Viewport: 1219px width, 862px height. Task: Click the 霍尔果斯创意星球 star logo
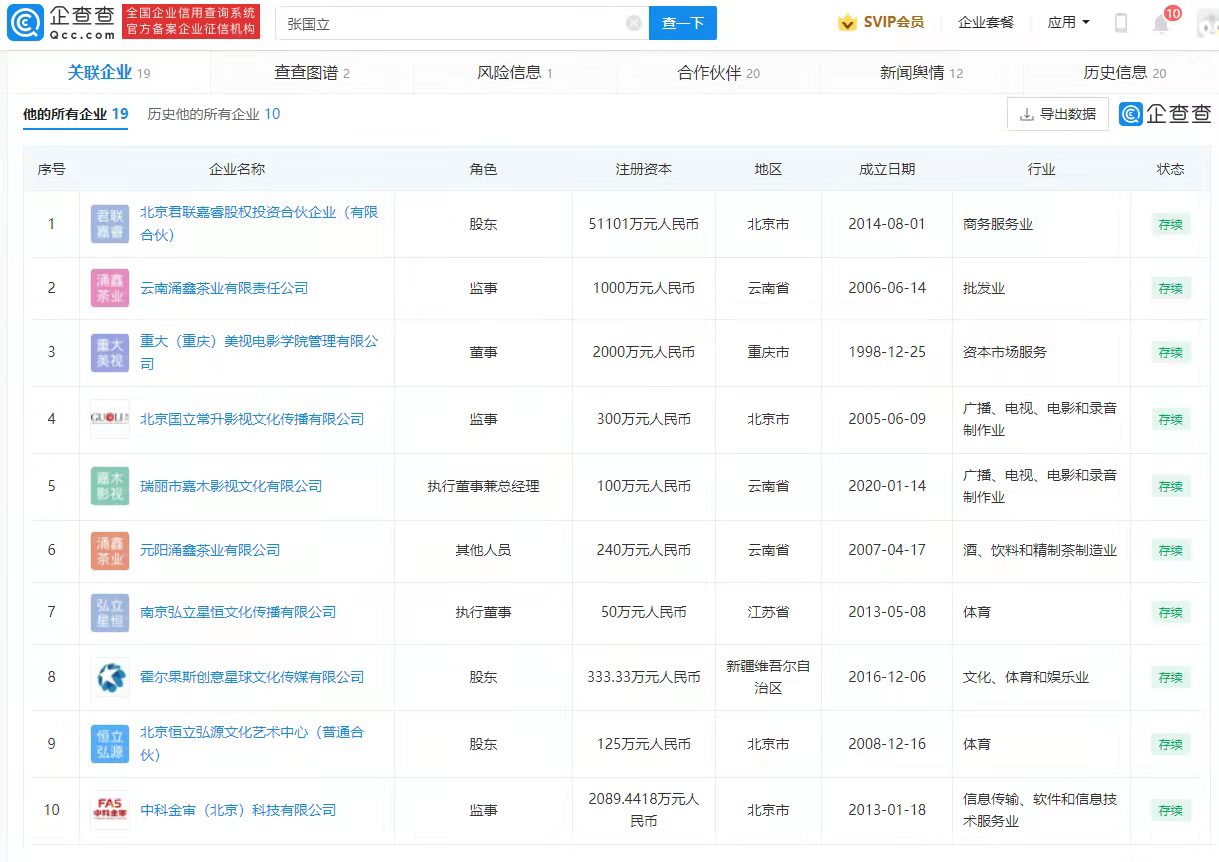110,677
